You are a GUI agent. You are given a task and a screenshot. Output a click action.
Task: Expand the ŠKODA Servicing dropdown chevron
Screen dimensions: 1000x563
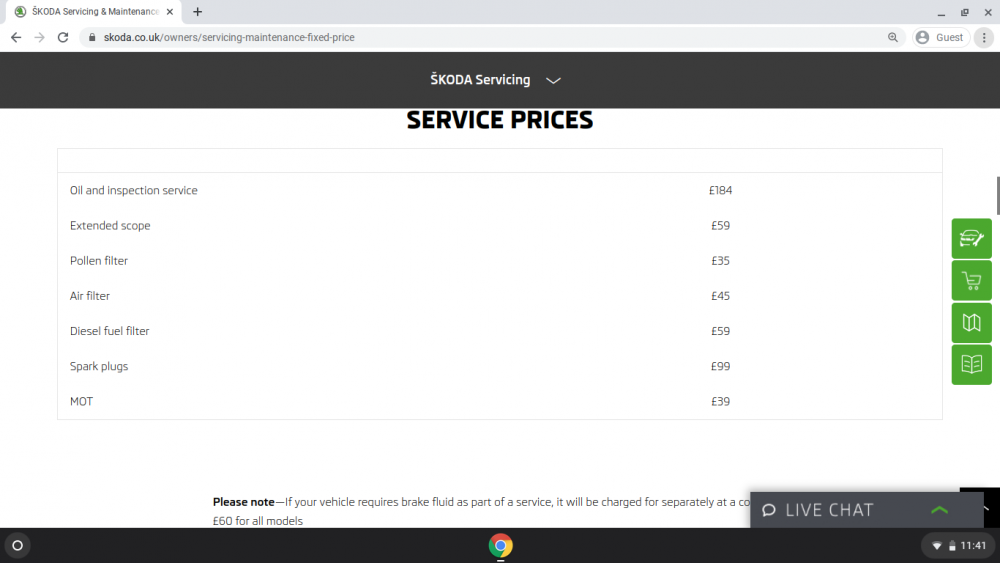[553, 80]
